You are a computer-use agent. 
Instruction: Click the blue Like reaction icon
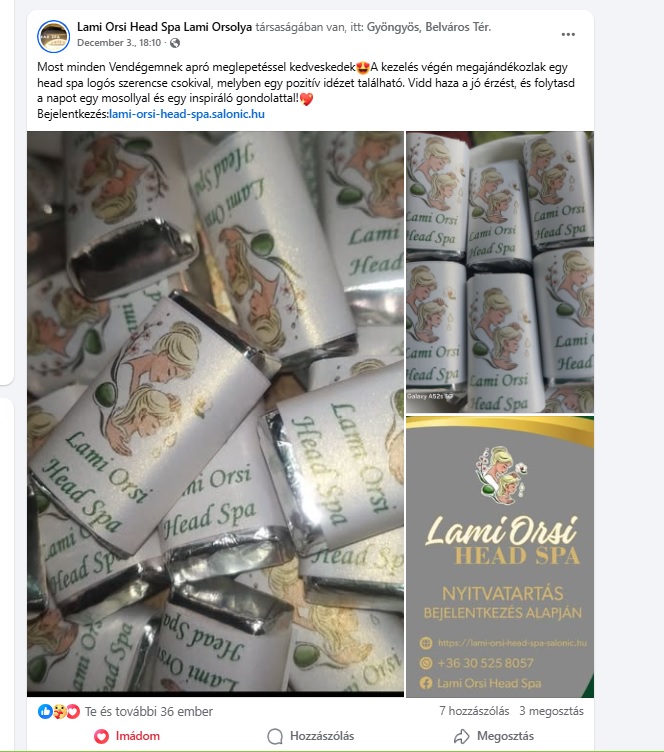(45, 711)
